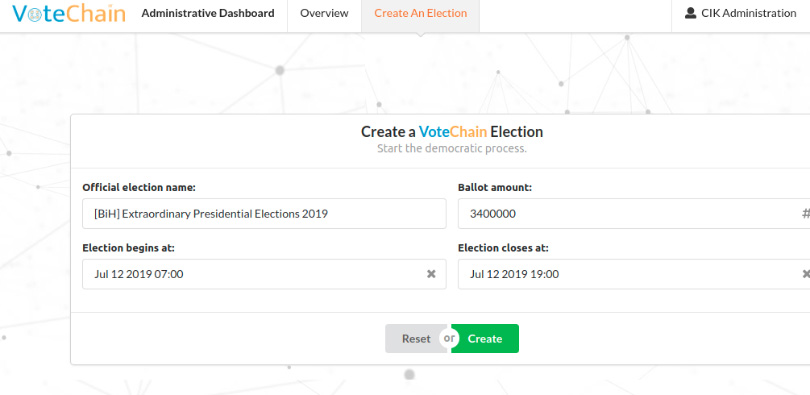Focus the Ballot amount field
810x395 pixels.
coord(634,214)
